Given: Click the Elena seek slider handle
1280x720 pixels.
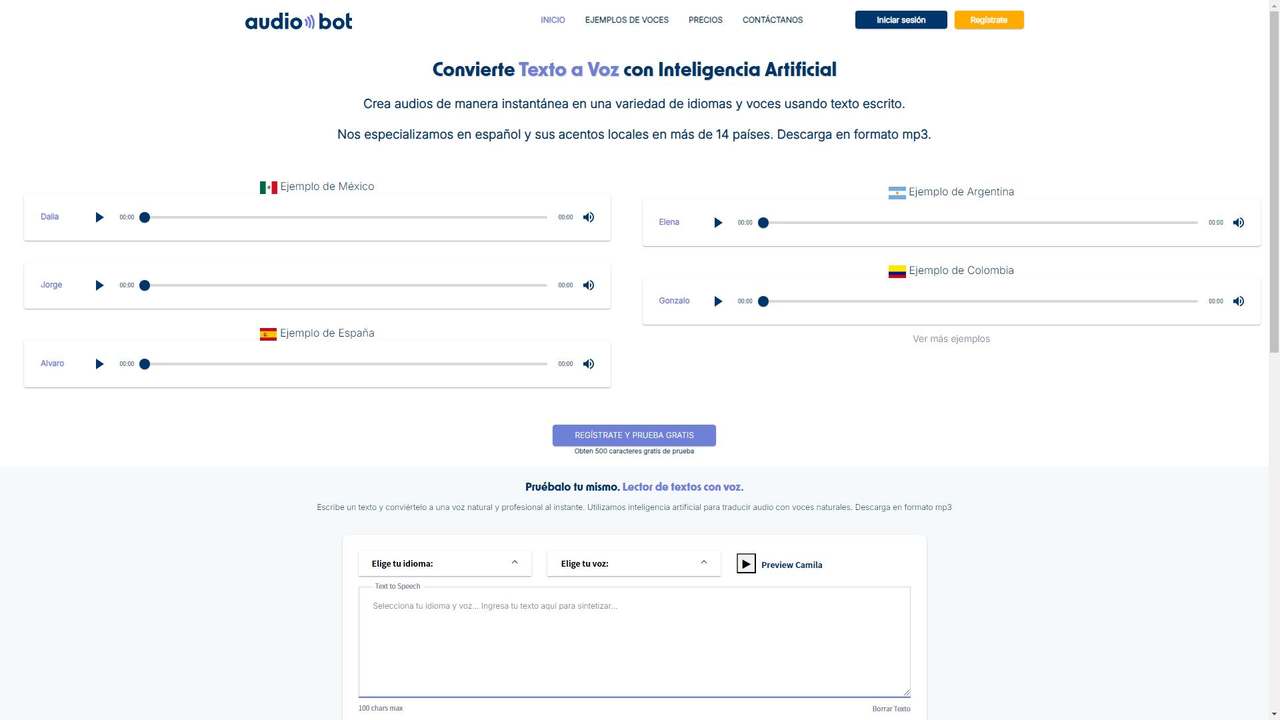Looking at the screenshot, I should [763, 223].
